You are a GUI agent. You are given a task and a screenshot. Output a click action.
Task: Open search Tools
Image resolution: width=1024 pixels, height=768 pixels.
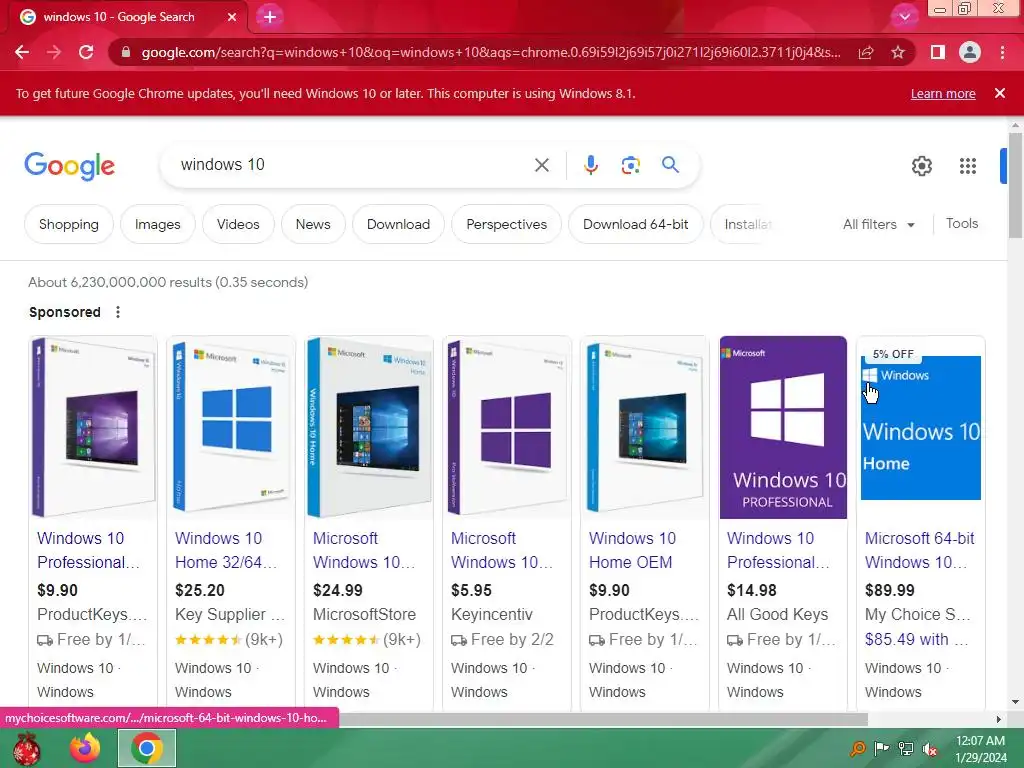tap(961, 223)
